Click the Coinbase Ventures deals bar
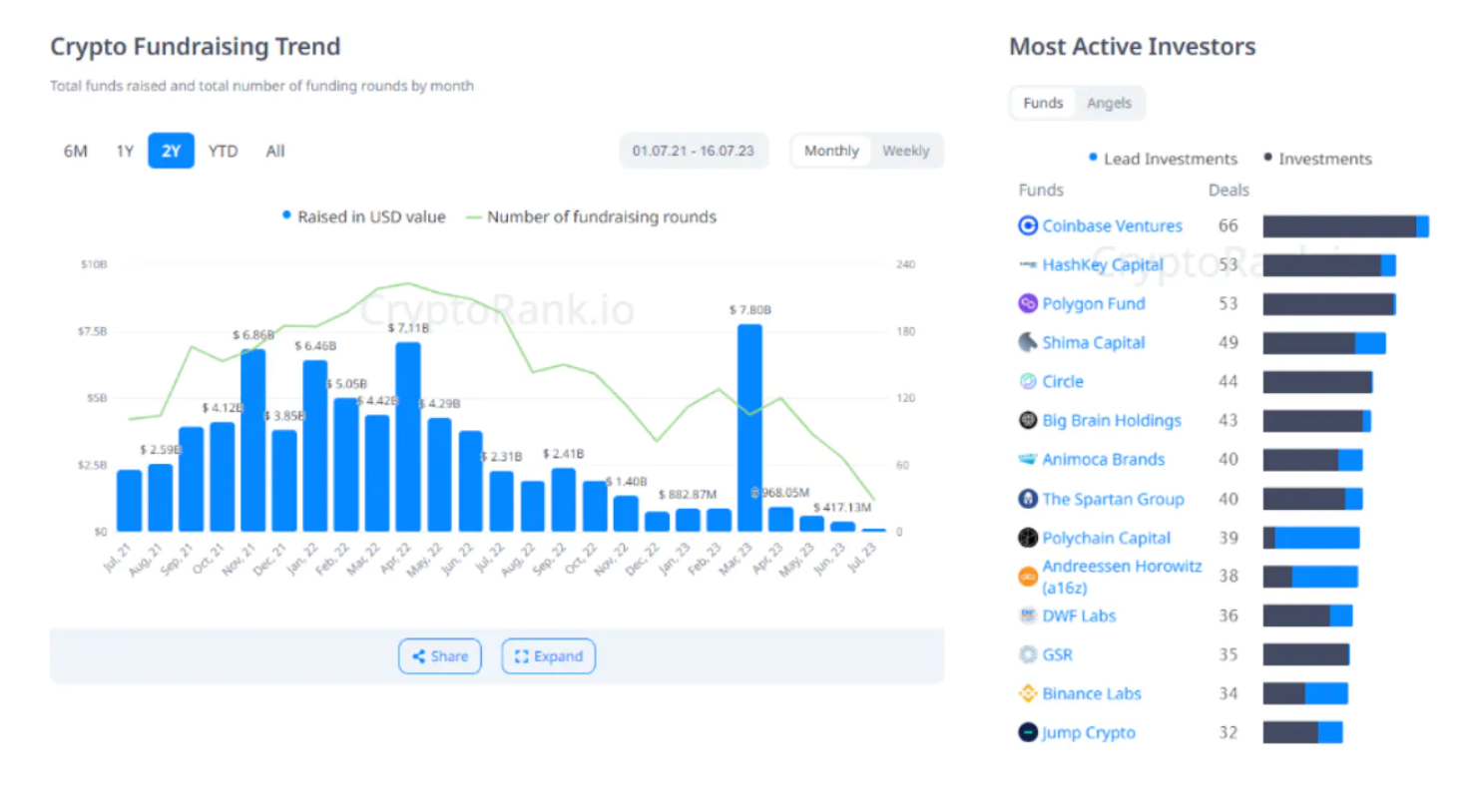The height and width of the screenshot is (812, 1475). (x=1344, y=226)
